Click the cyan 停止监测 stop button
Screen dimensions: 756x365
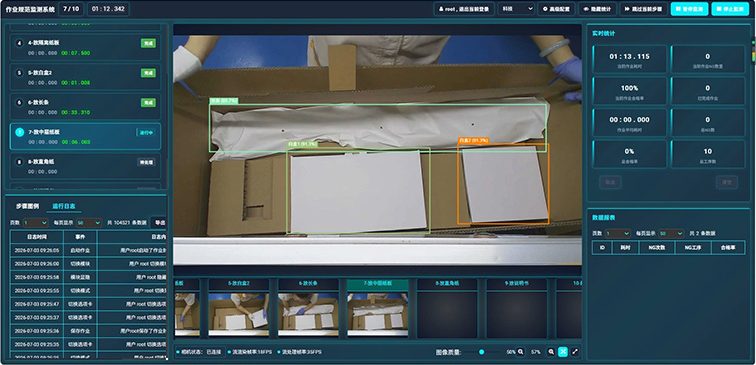[x=730, y=9]
